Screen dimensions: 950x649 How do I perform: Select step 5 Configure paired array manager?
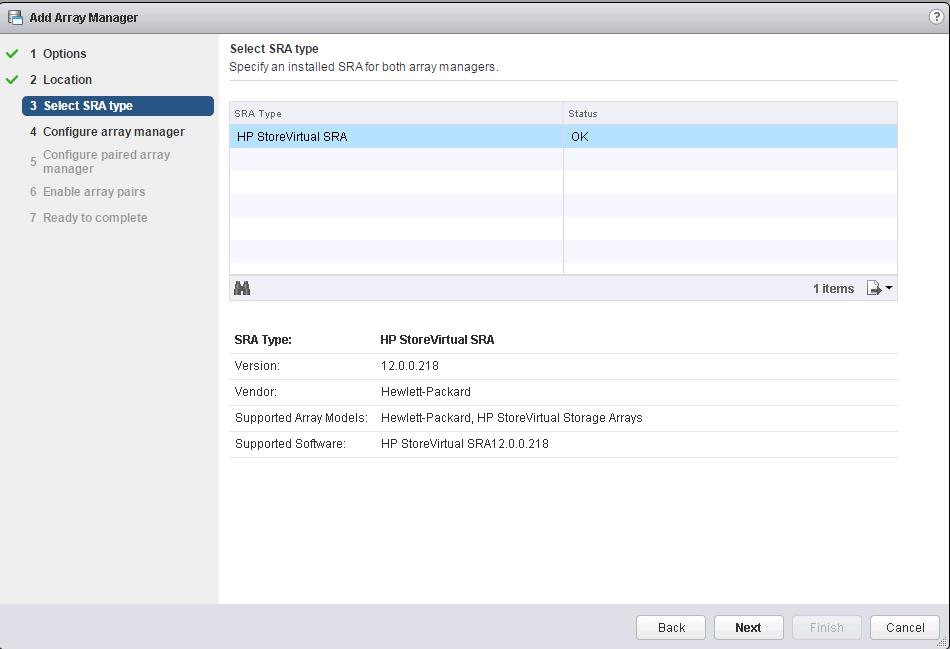tap(100, 162)
